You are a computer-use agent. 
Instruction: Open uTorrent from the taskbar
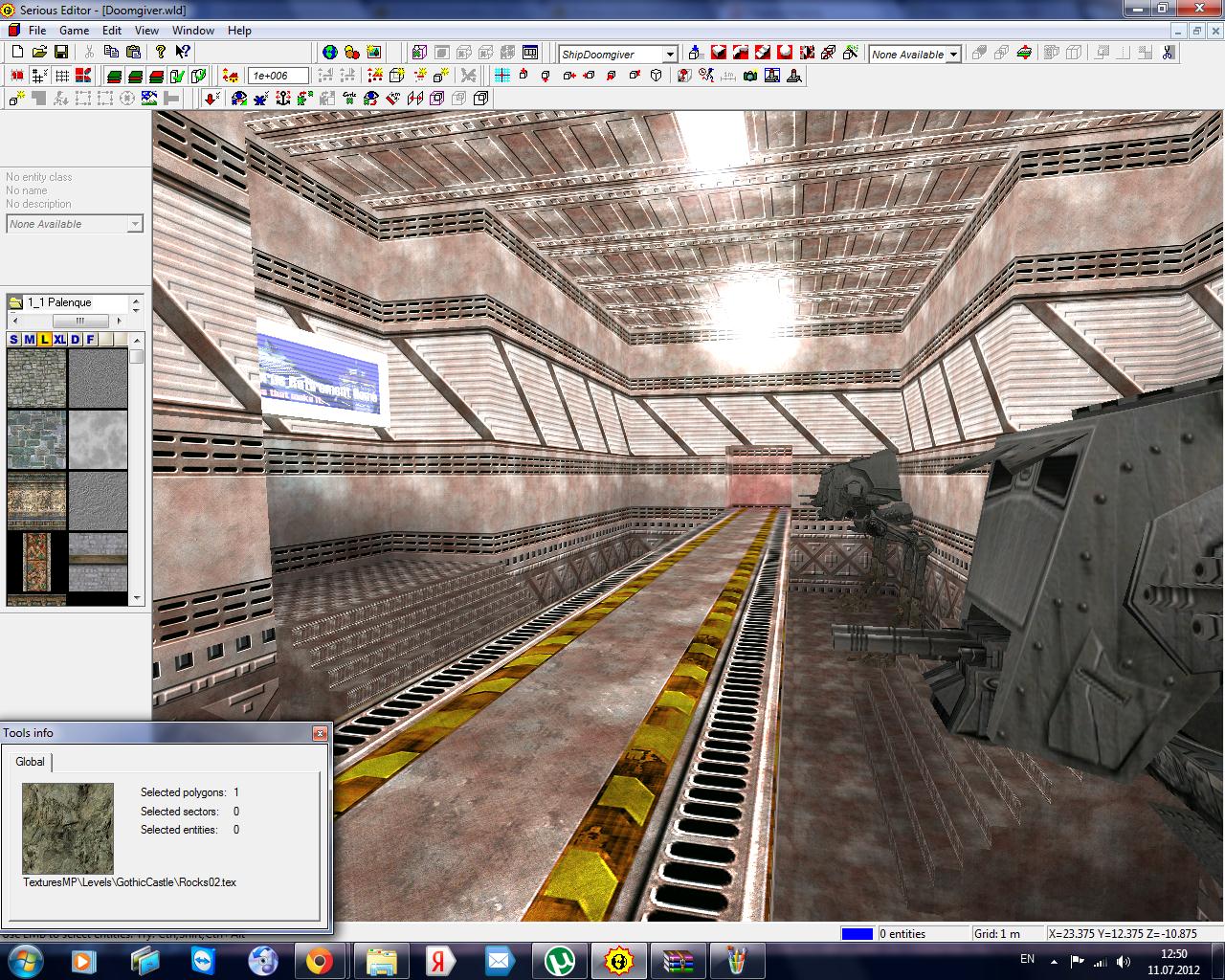[559, 960]
